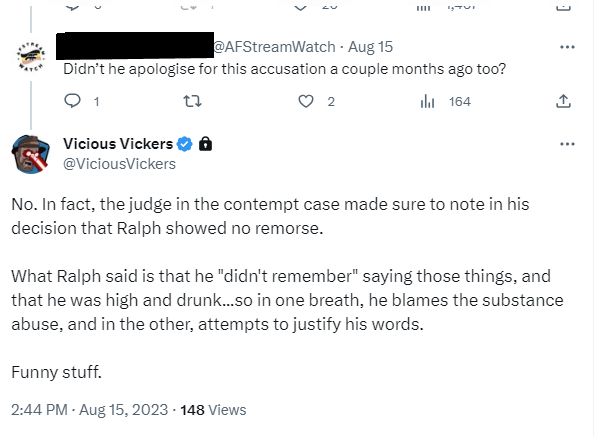
Task: Click the main tweet text about Ralph's remorse
Action: [x=287, y=287]
